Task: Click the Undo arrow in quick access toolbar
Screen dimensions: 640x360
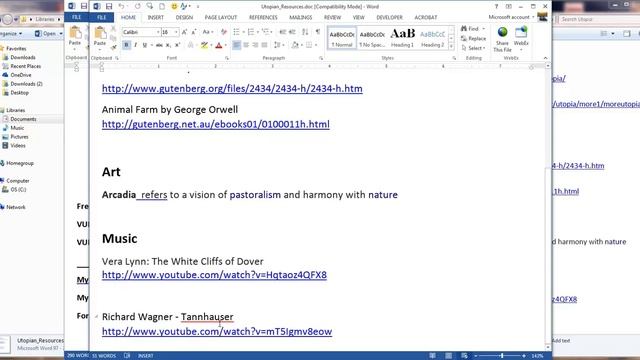Action: click(x=121, y=7)
